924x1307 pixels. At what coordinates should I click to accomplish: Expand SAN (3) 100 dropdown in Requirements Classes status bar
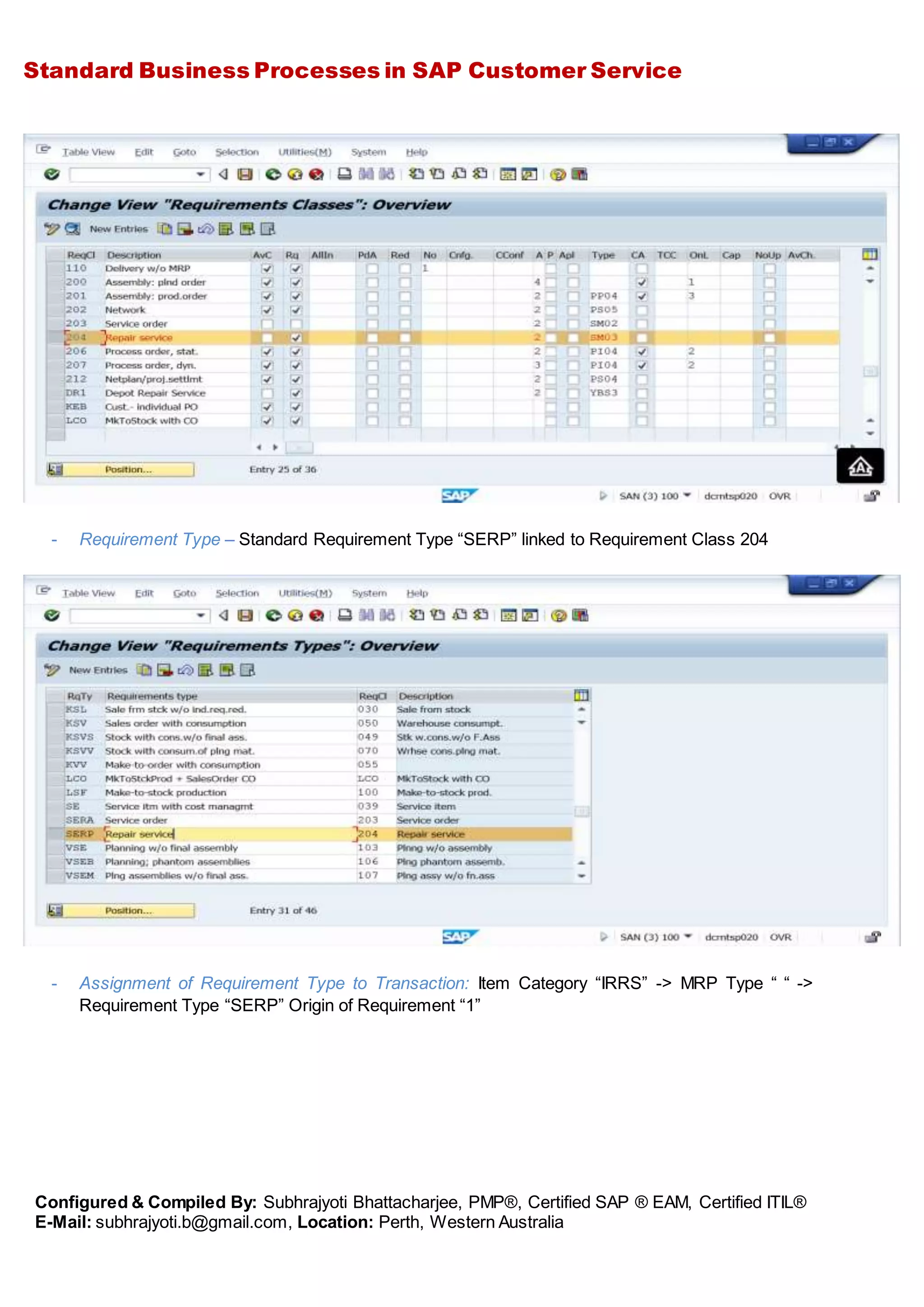coord(687,495)
